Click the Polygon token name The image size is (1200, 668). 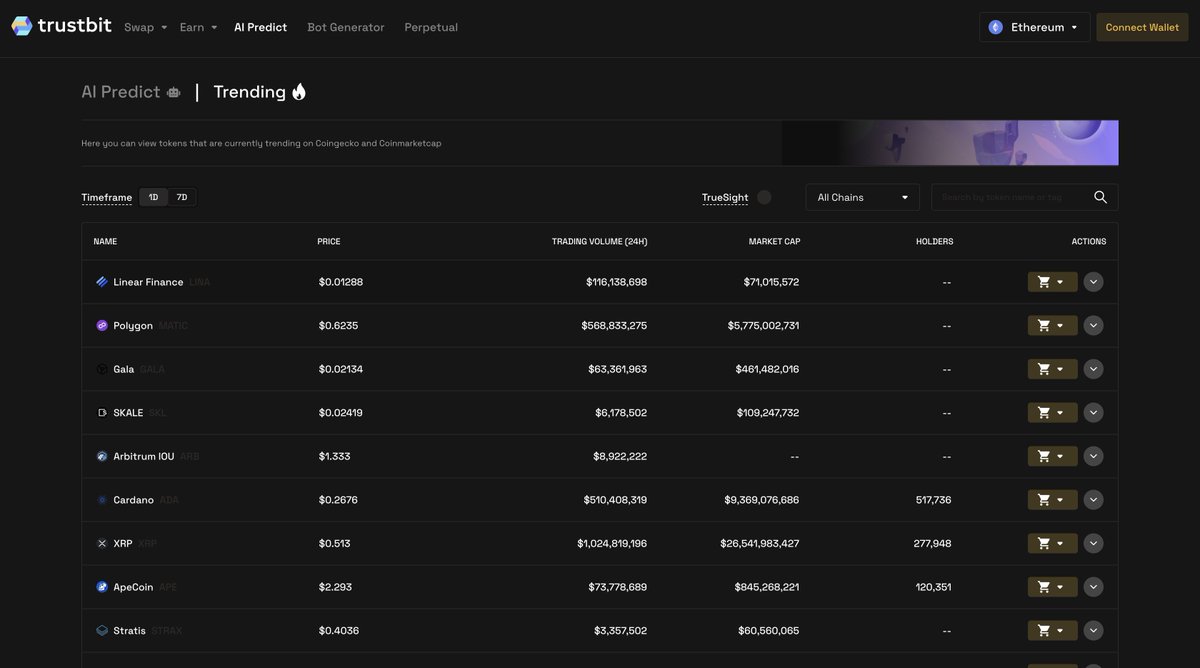point(133,326)
